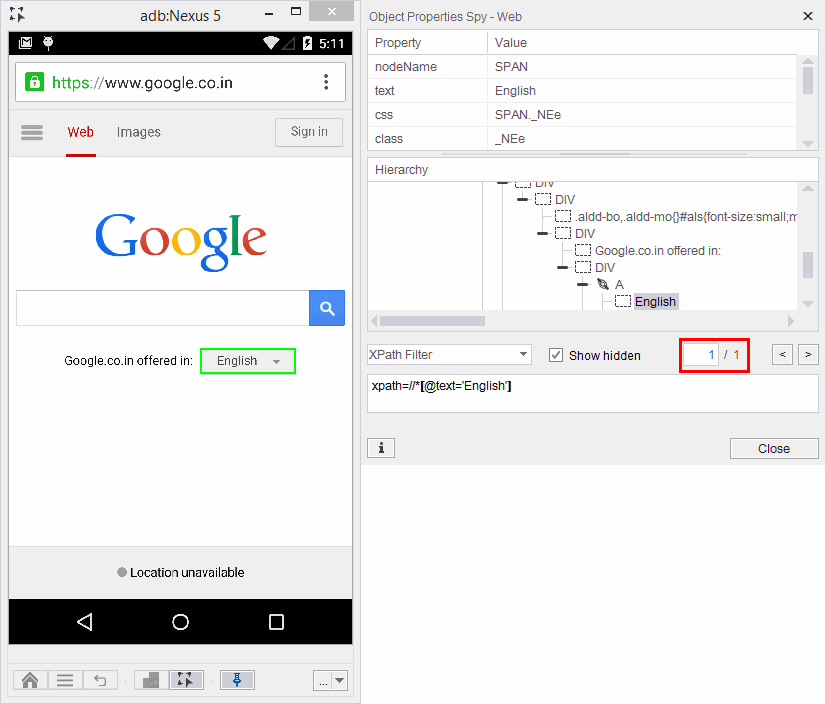Tap the Sign in button
This screenshot has width=825, height=704.
(x=309, y=132)
